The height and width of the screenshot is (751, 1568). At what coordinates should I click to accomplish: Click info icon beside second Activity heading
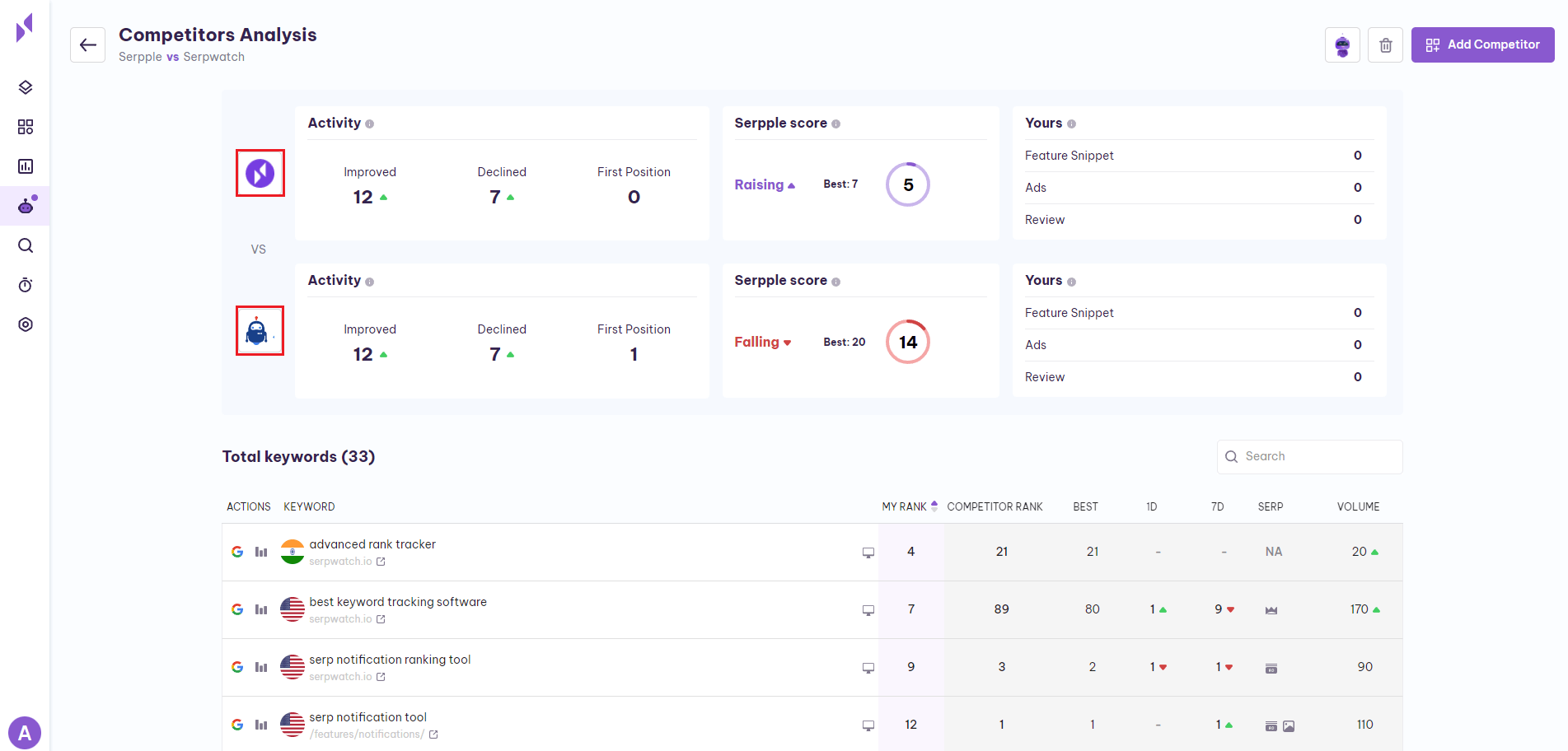[369, 282]
